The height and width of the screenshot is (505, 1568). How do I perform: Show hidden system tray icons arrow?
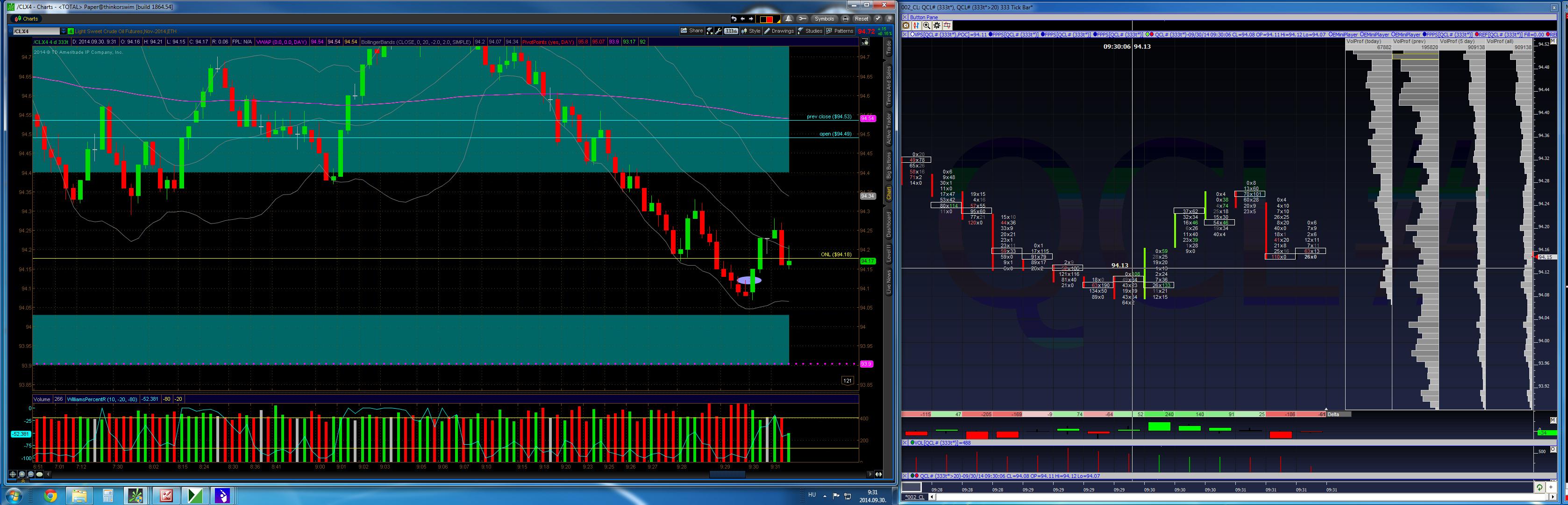[x=824, y=495]
